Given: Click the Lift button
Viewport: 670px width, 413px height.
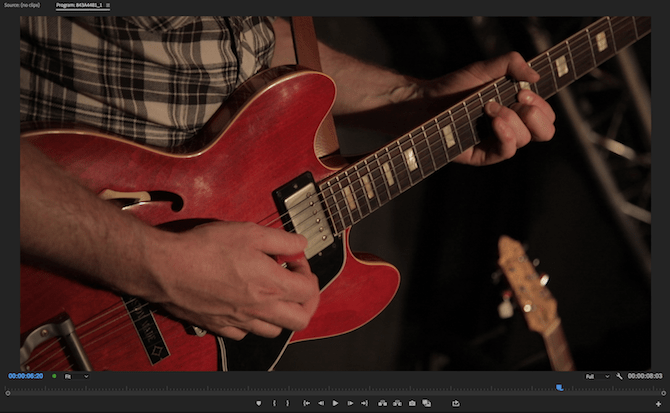Looking at the screenshot, I should tap(382, 403).
